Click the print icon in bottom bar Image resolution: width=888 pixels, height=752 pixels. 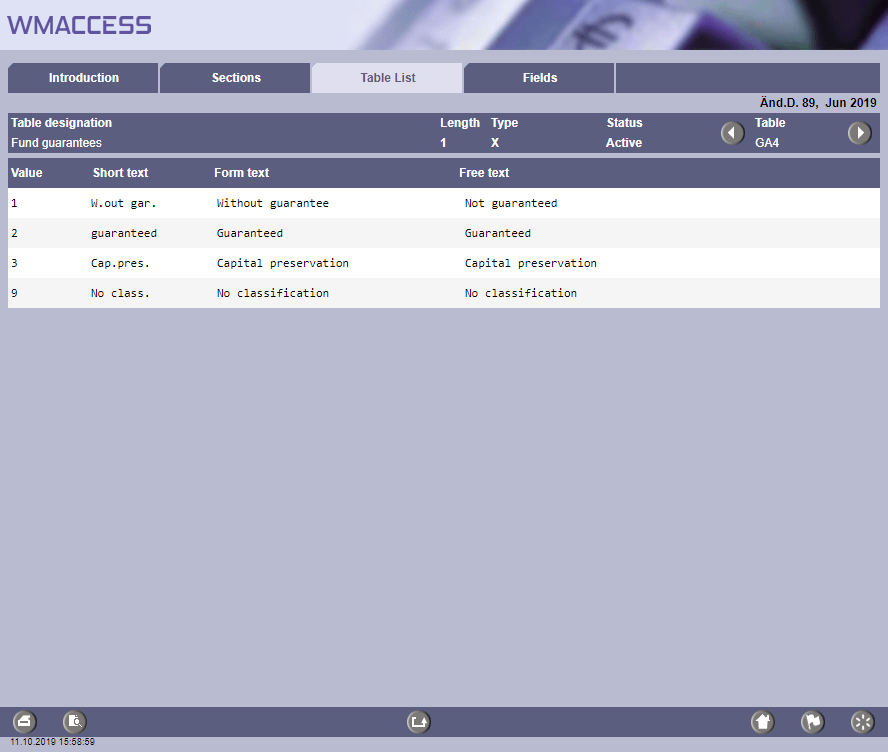[25, 721]
